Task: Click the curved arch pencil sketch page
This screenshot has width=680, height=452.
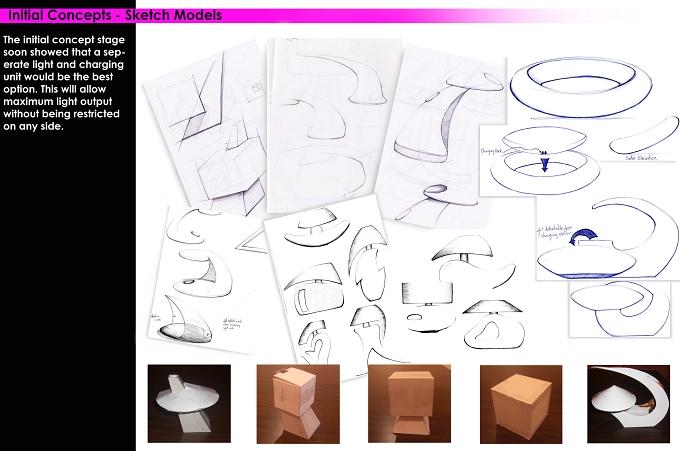Action: (x=334, y=125)
